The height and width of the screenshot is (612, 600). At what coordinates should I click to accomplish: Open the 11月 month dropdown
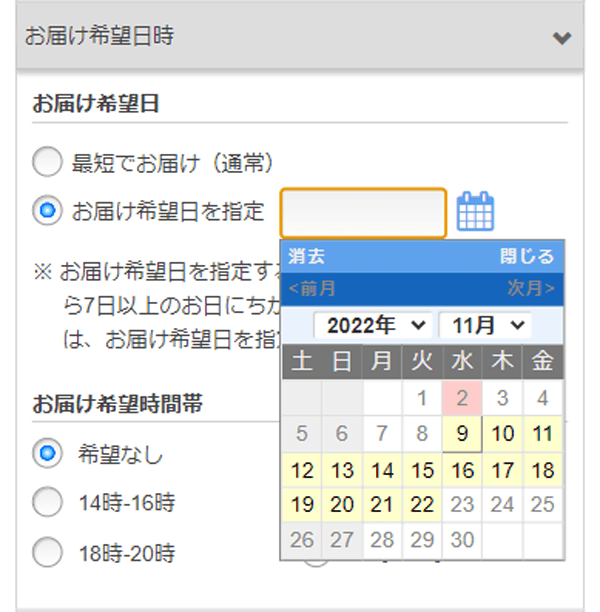click(485, 325)
